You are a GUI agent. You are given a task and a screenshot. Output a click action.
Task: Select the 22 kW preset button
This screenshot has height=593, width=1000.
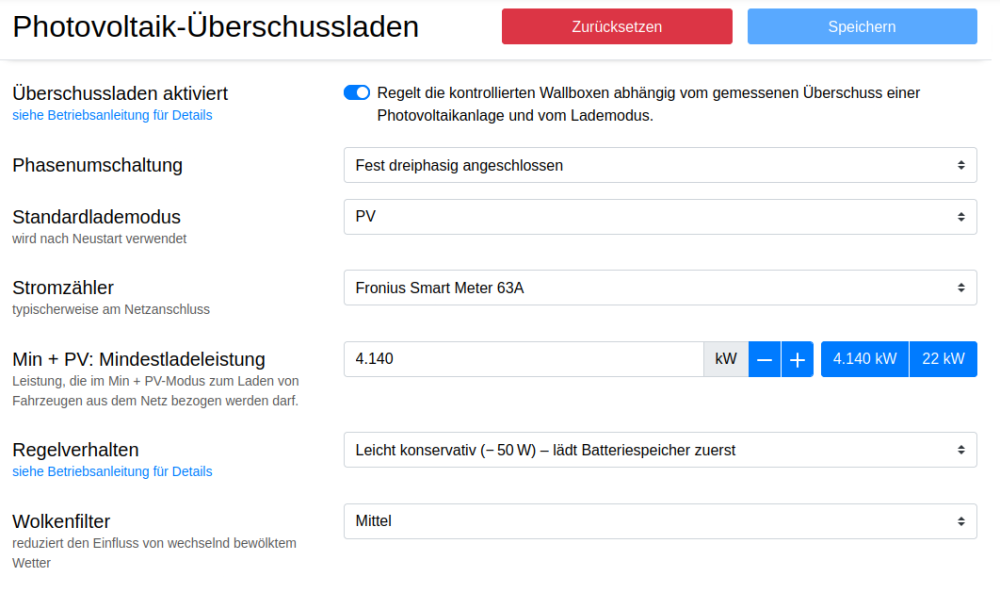tap(943, 359)
